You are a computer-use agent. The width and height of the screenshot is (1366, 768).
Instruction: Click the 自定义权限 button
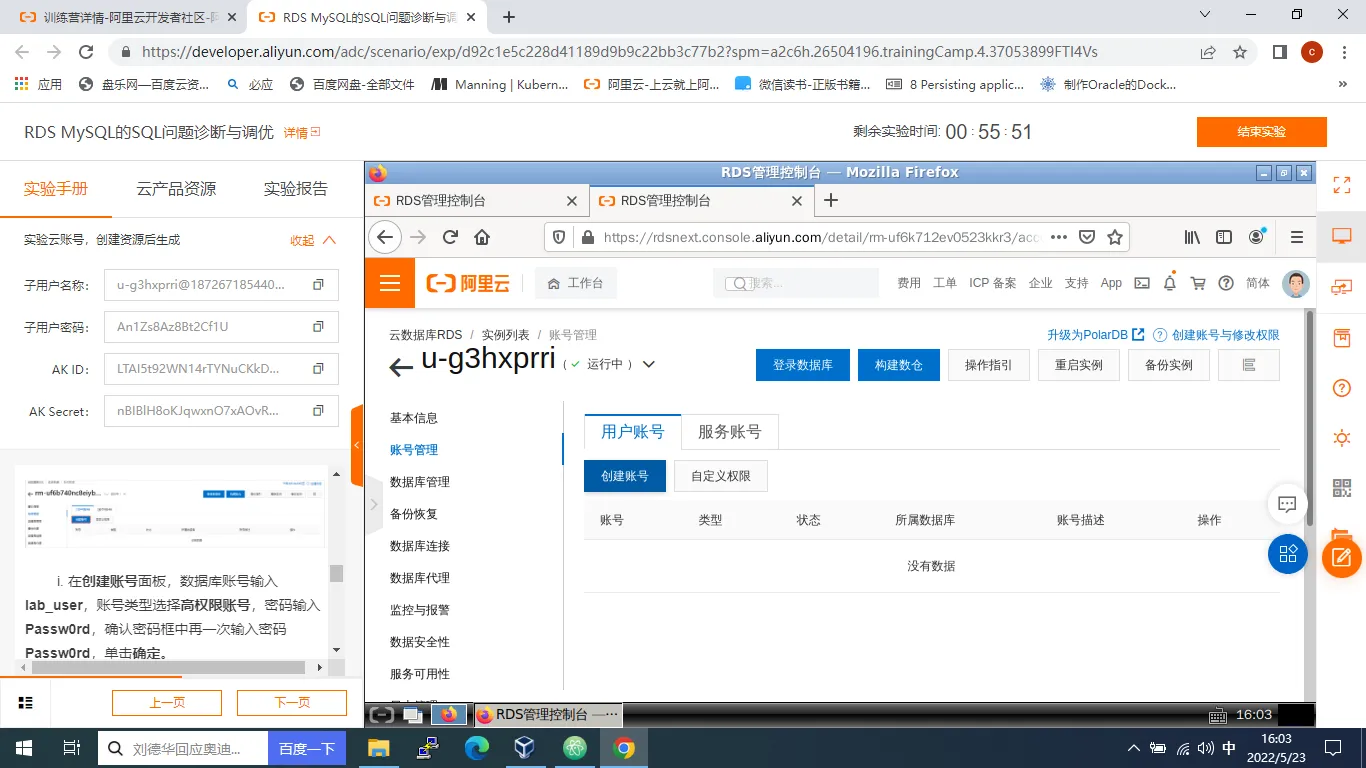click(x=721, y=476)
